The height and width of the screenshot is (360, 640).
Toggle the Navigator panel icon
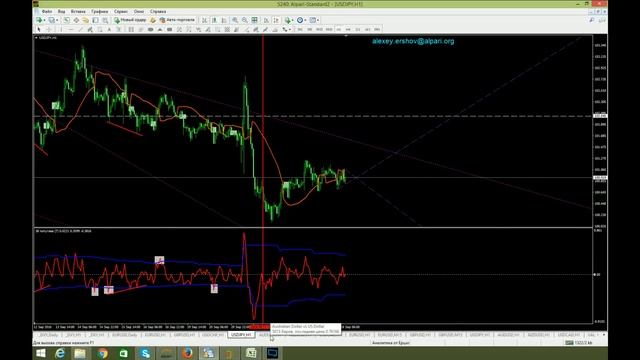[85, 20]
